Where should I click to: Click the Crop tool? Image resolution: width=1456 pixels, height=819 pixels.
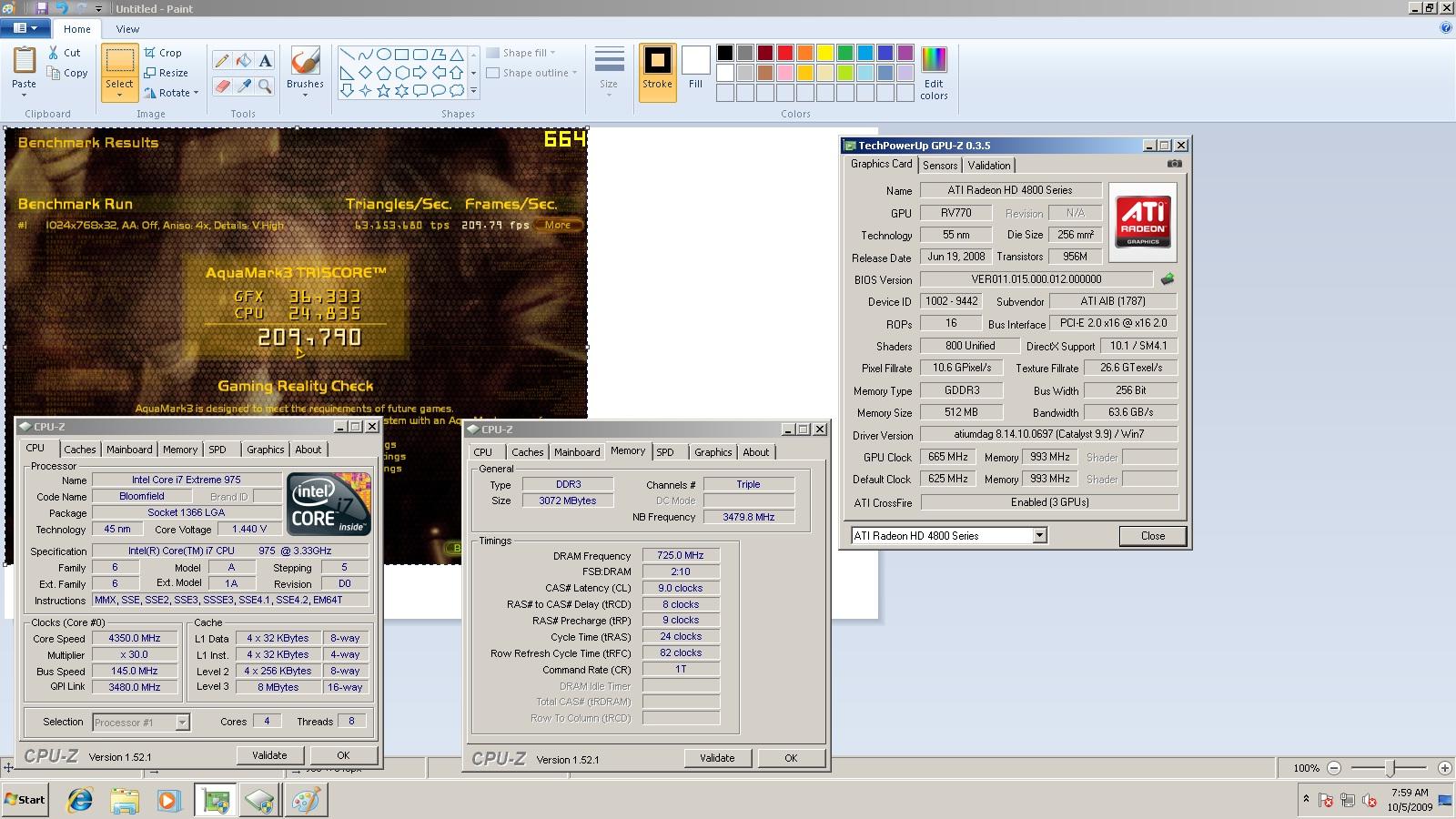point(163,53)
